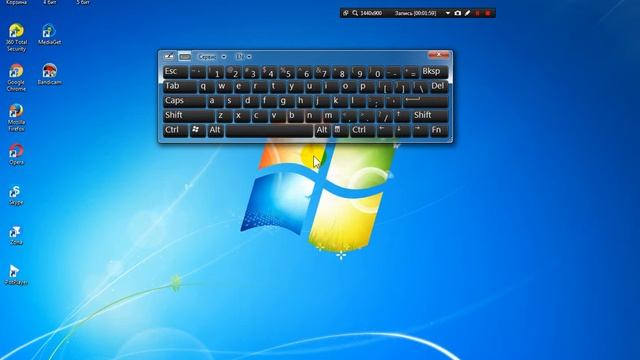Click the semicolon key
640x360 pixels.
375,101
